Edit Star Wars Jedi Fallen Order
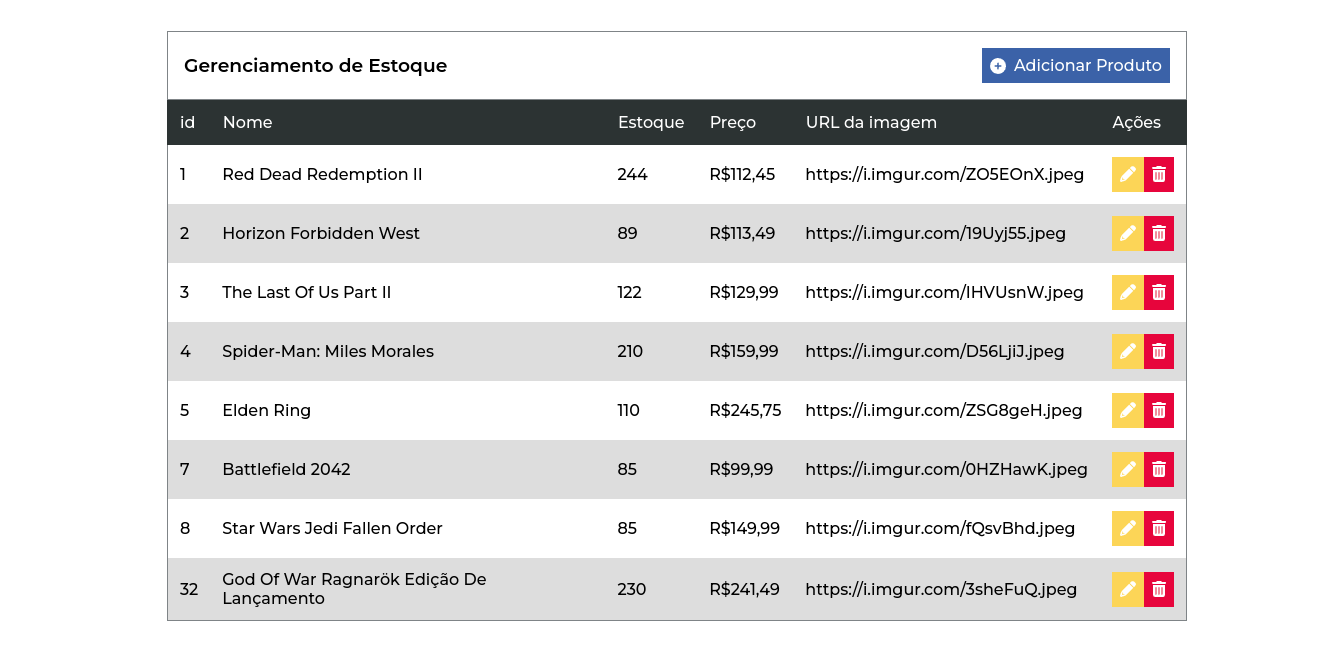 pyautogui.click(x=1127, y=528)
